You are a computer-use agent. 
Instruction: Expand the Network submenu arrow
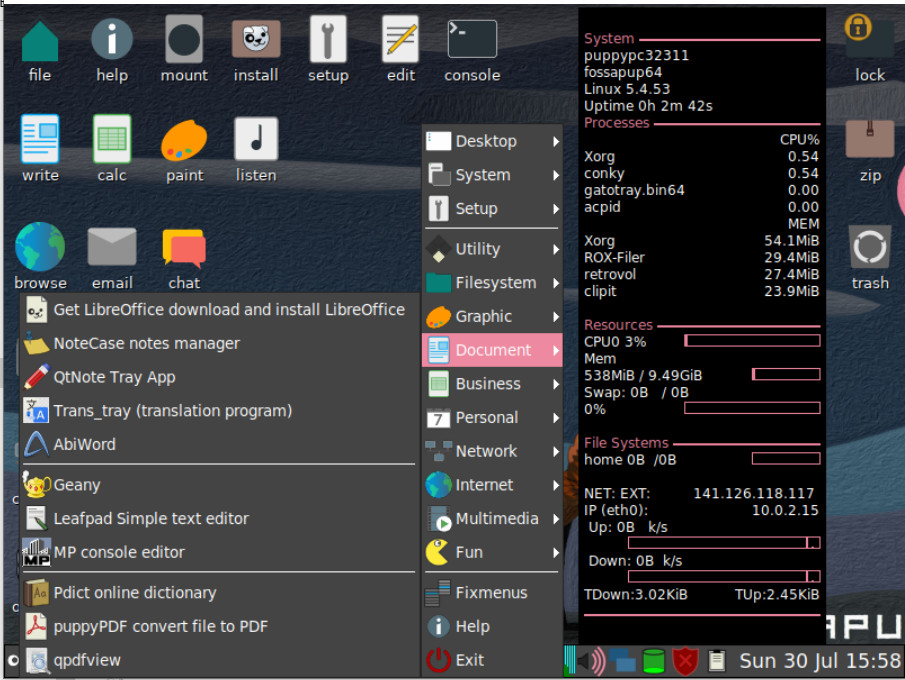click(x=556, y=451)
